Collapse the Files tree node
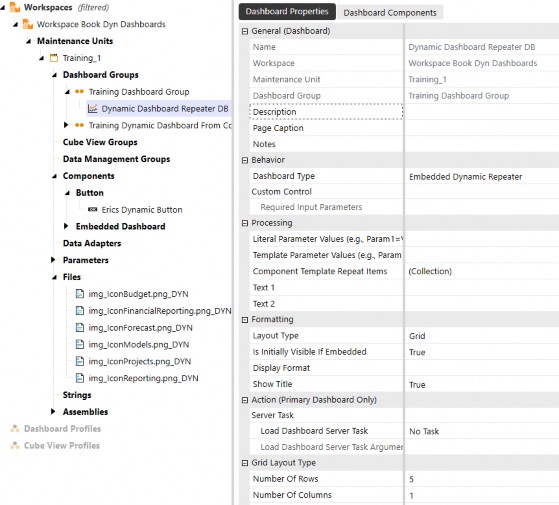This screenshot has width=559, height=505. tap(54, 277)
